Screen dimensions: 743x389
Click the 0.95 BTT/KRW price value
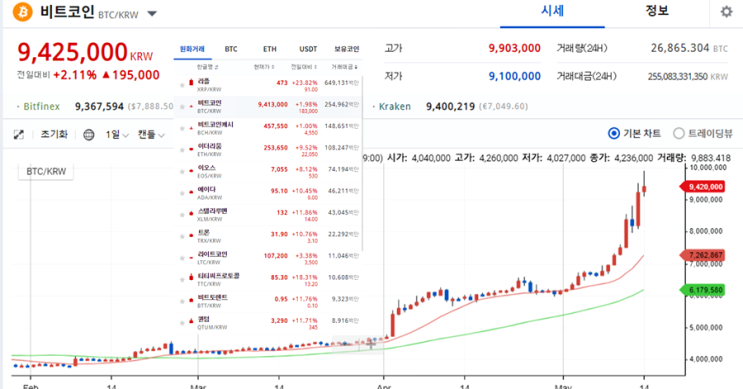281,299
